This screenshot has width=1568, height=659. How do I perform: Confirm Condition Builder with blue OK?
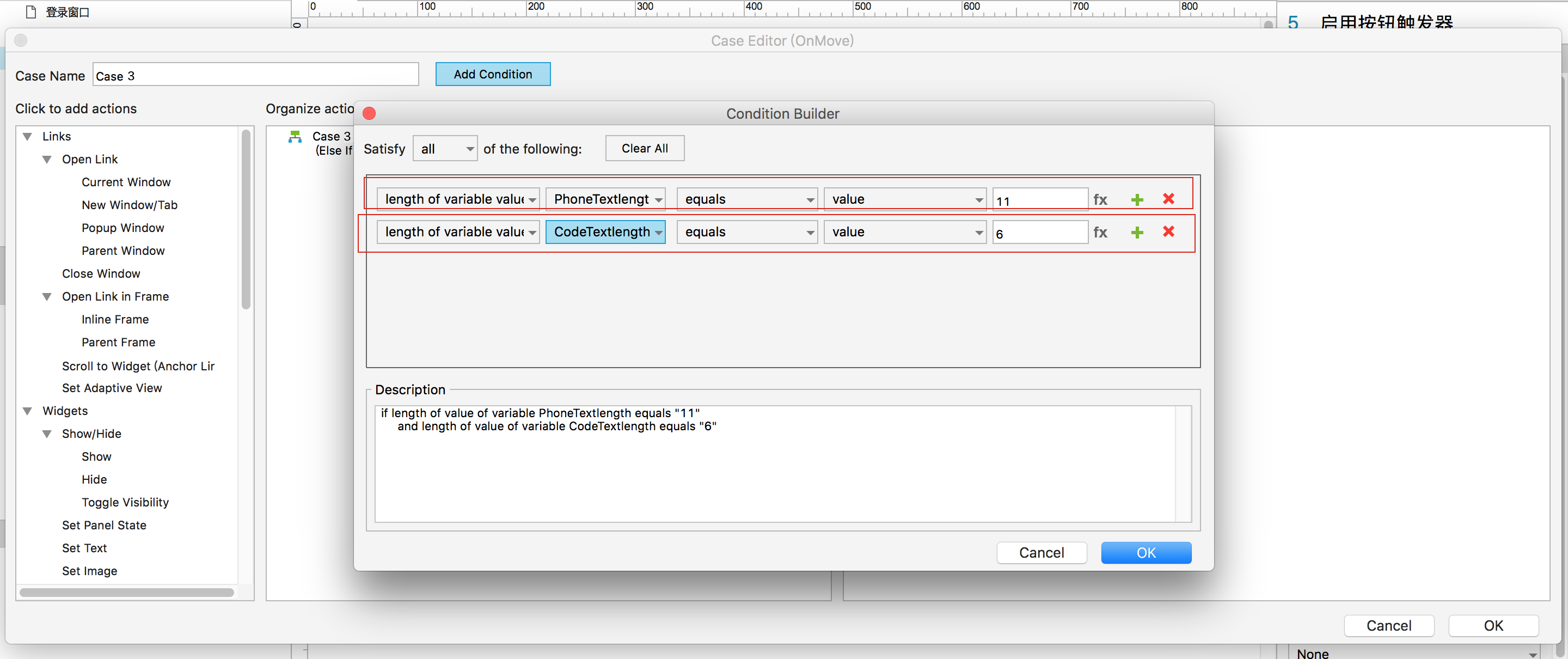tap(1146, 552)
